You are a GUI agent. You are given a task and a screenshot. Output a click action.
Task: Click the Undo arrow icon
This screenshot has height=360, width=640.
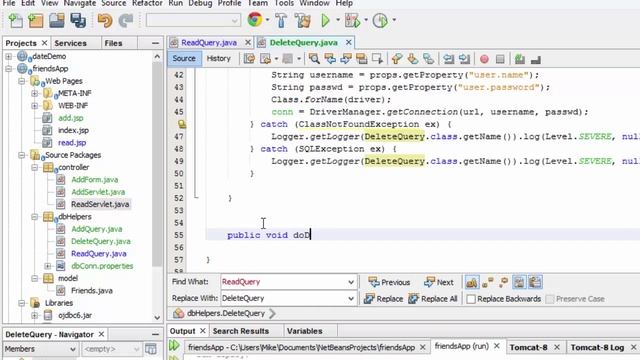coord(105,20)
